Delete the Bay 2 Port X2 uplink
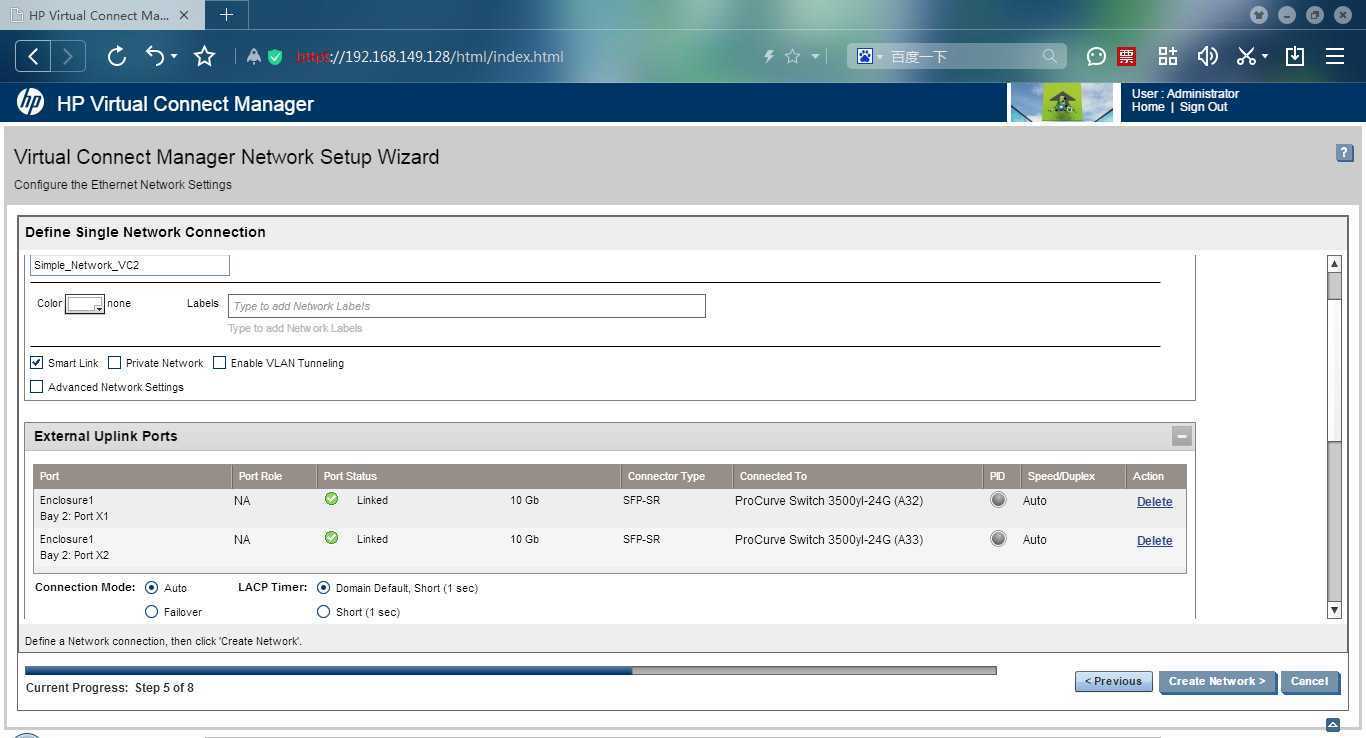The width and height of the screenshot is (1366, 738). tap(1154, 541)
